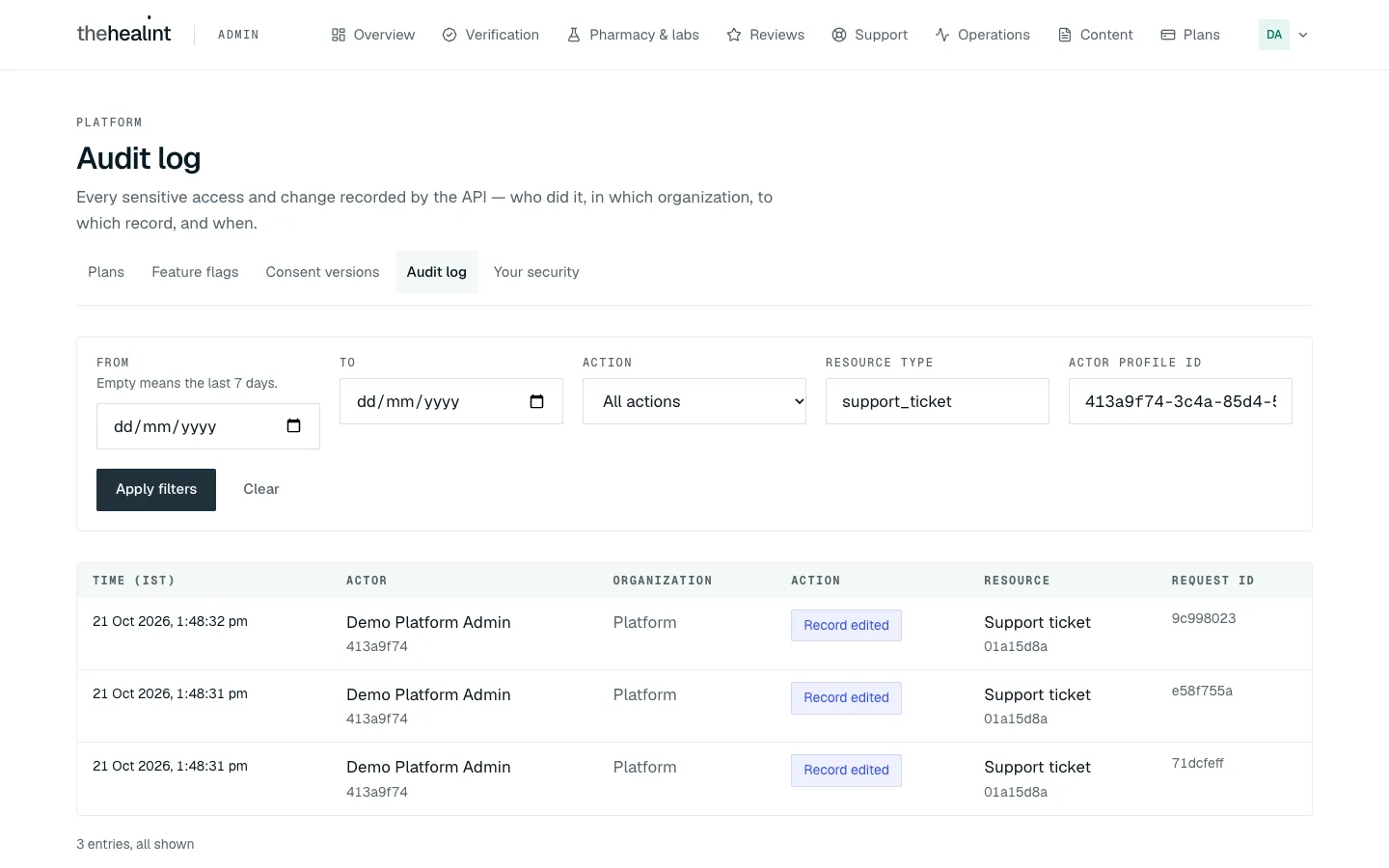Click the Pharmacy & labs flask icon
1389x868 pixels.
574,35
